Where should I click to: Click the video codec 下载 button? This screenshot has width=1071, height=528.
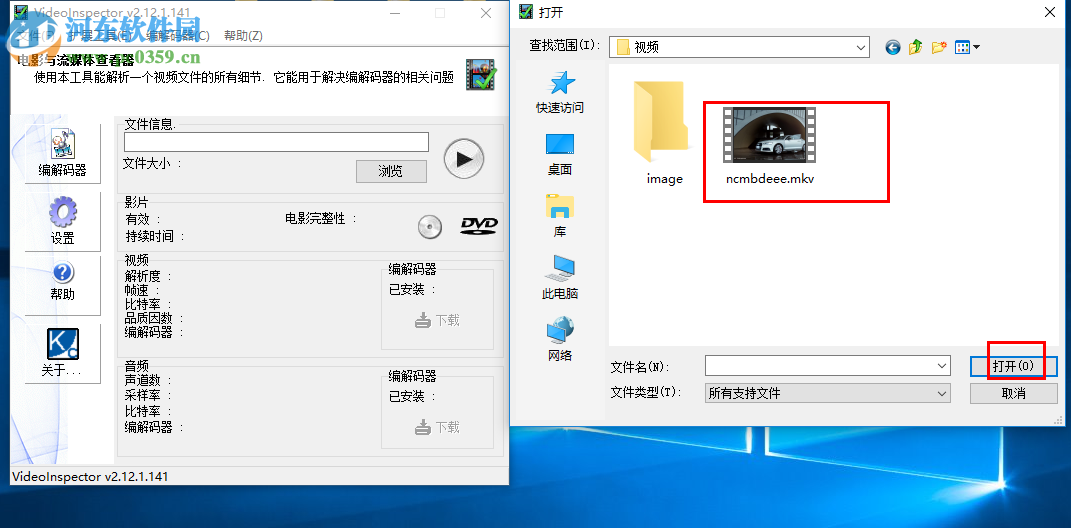438,320
